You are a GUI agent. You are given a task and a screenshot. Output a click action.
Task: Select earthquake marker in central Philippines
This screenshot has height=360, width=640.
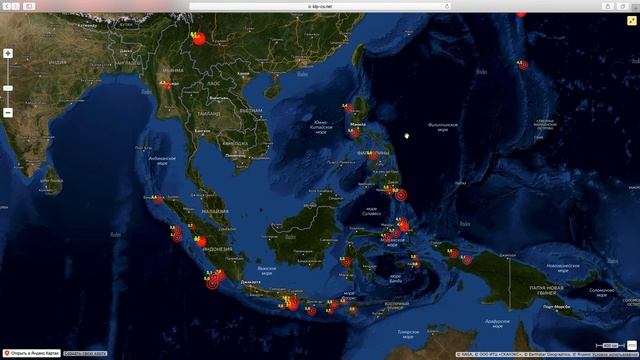(373, 155)
